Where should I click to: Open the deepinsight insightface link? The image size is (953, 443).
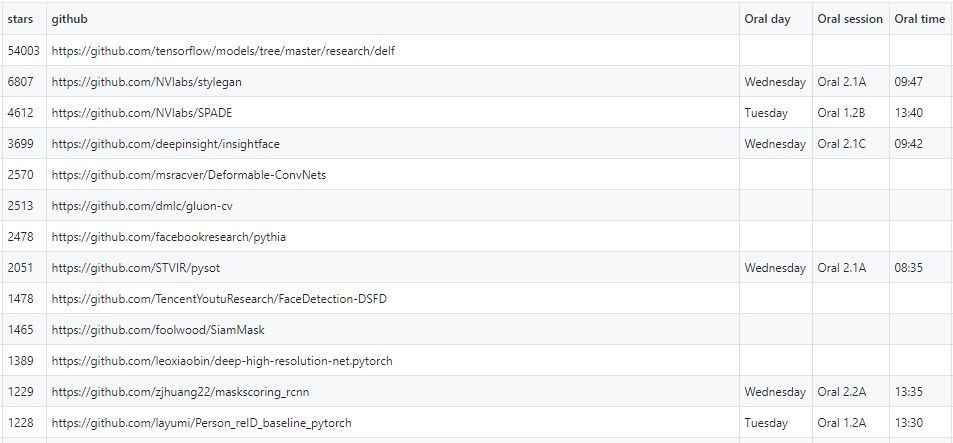tap(166, 144)
